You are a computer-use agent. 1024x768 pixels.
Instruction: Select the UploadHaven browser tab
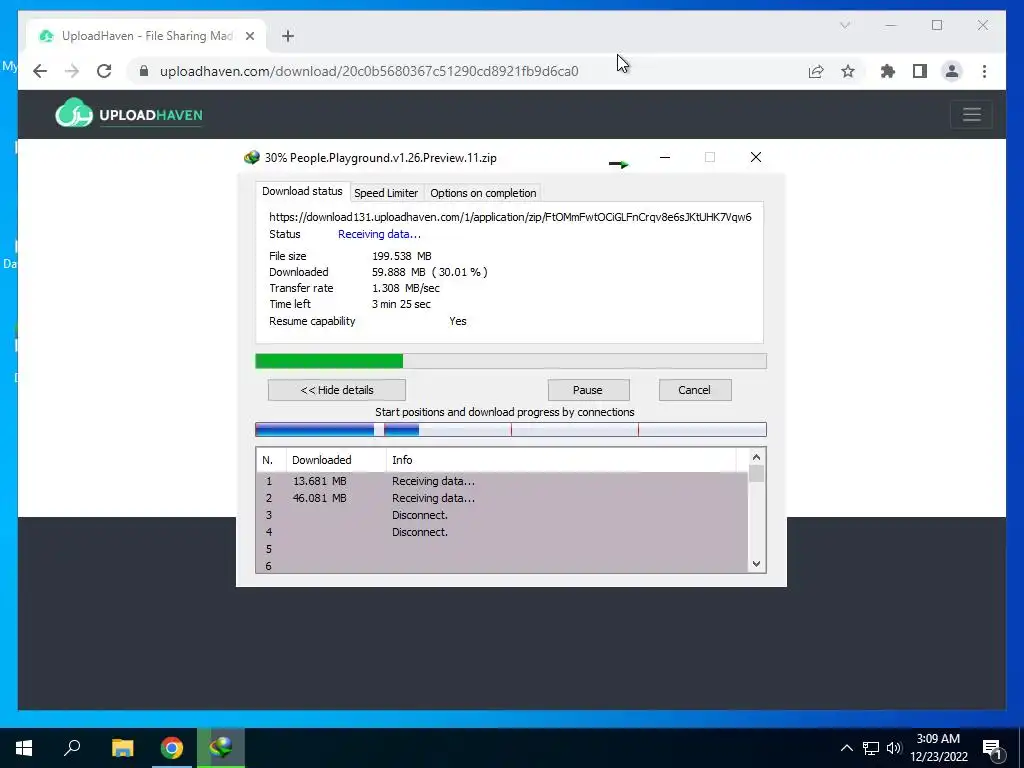pos(146,36)
